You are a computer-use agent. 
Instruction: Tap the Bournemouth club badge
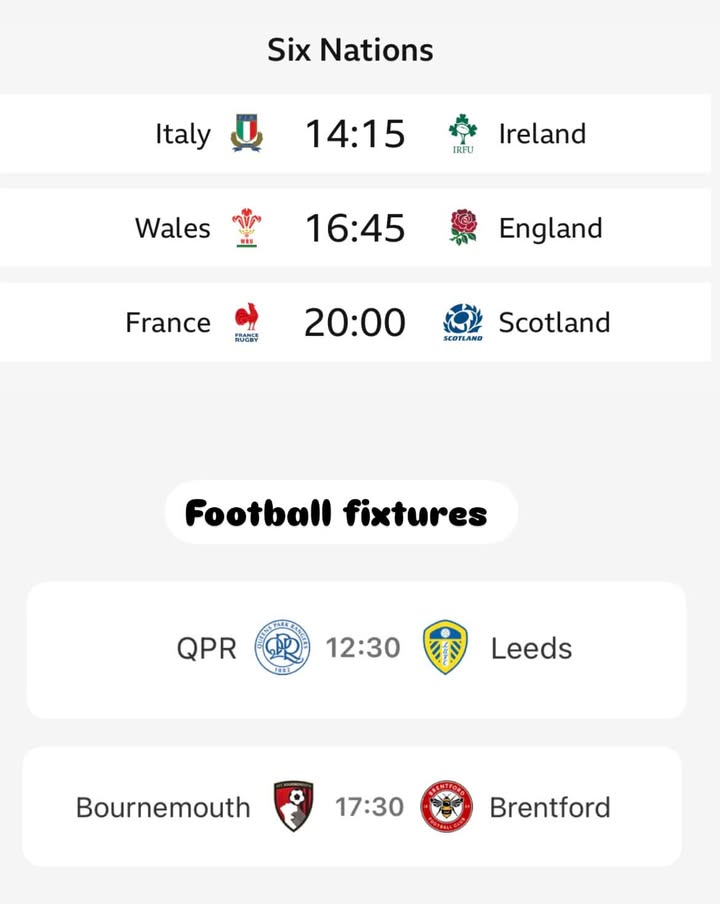[293, 806]
